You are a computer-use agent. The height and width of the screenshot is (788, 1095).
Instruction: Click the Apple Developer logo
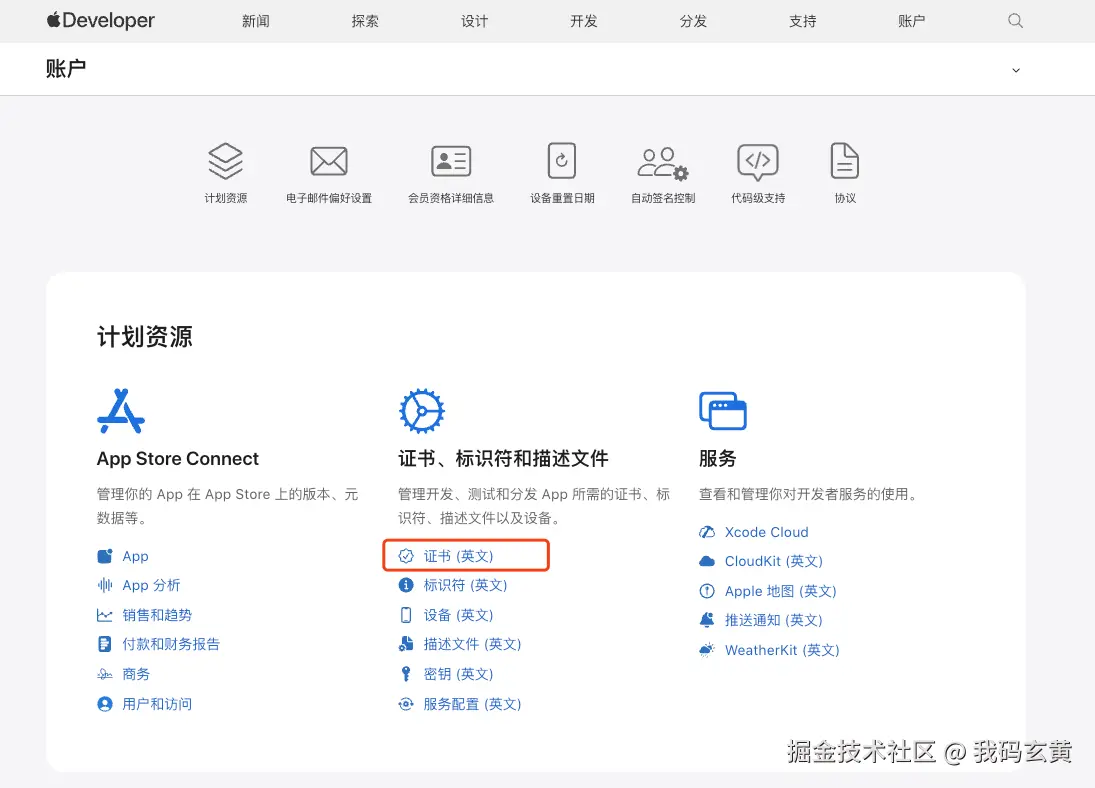[101, 21]
